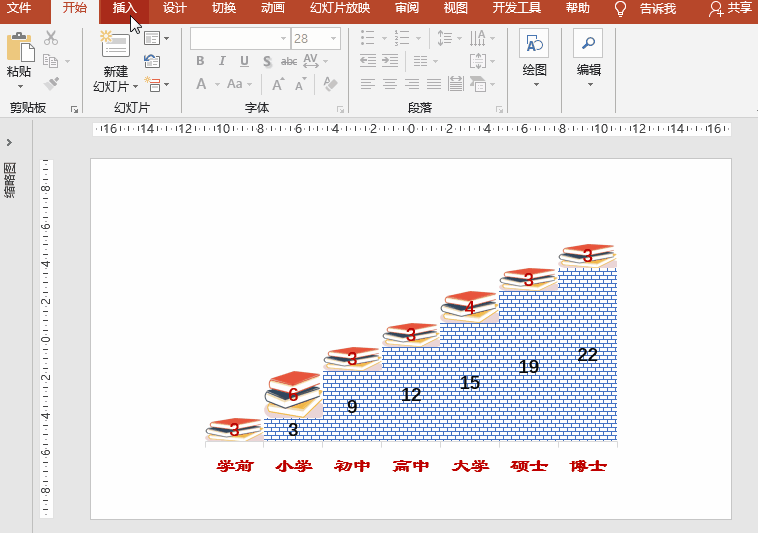Image resolution: width=758 pixels, height=533 pixels.
Task: Toggle Align Left paragraph
Action: coord(368,84)
